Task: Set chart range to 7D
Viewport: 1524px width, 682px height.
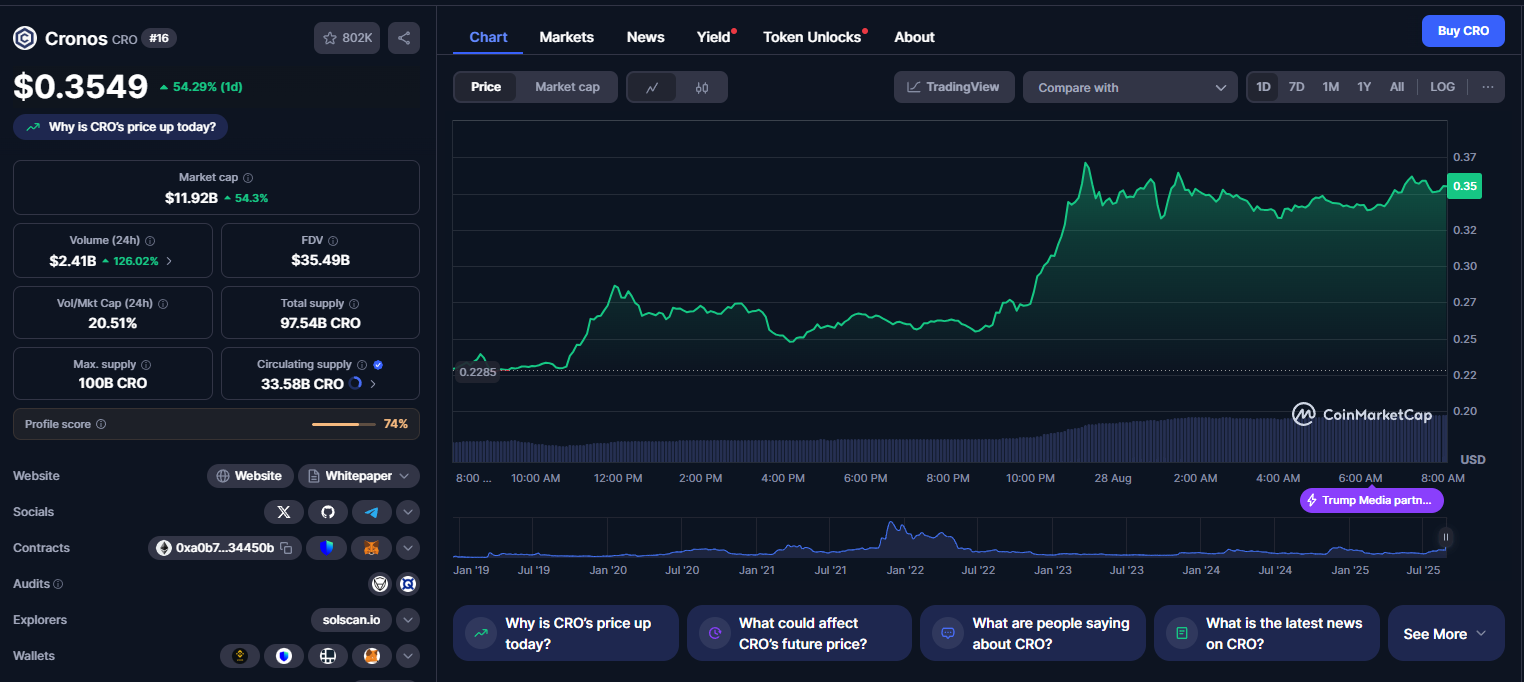Action: click(1297, 87)
